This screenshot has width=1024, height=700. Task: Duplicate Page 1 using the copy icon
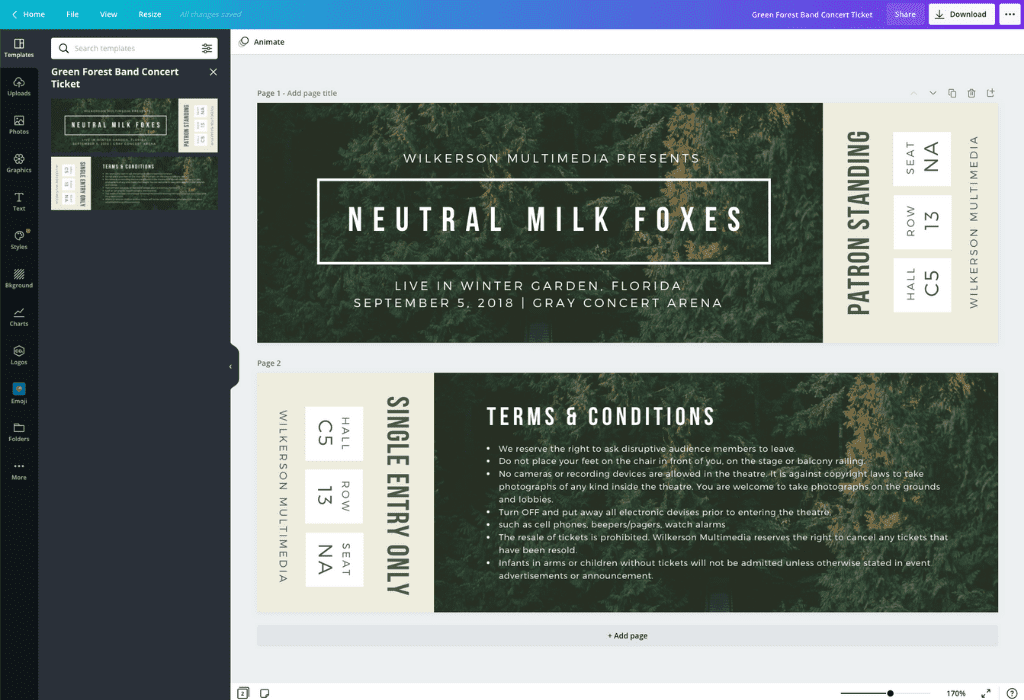pyautogui.click(x=952, y=92)
